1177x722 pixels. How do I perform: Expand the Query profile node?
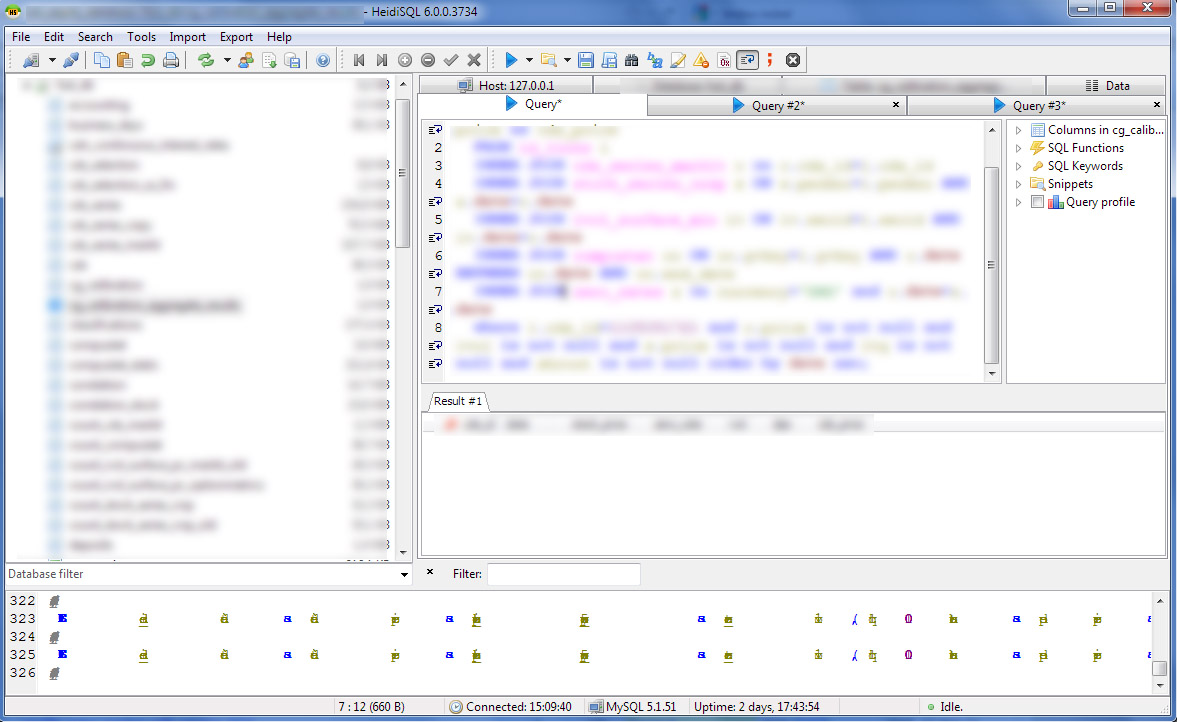(x=1019, y=202)
